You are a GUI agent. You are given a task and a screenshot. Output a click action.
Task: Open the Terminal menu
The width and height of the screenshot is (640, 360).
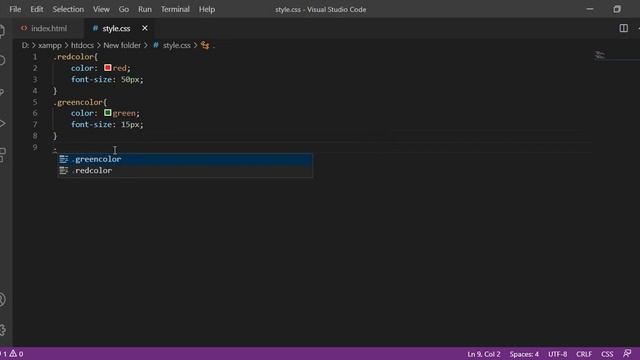(x=175, y=9)
